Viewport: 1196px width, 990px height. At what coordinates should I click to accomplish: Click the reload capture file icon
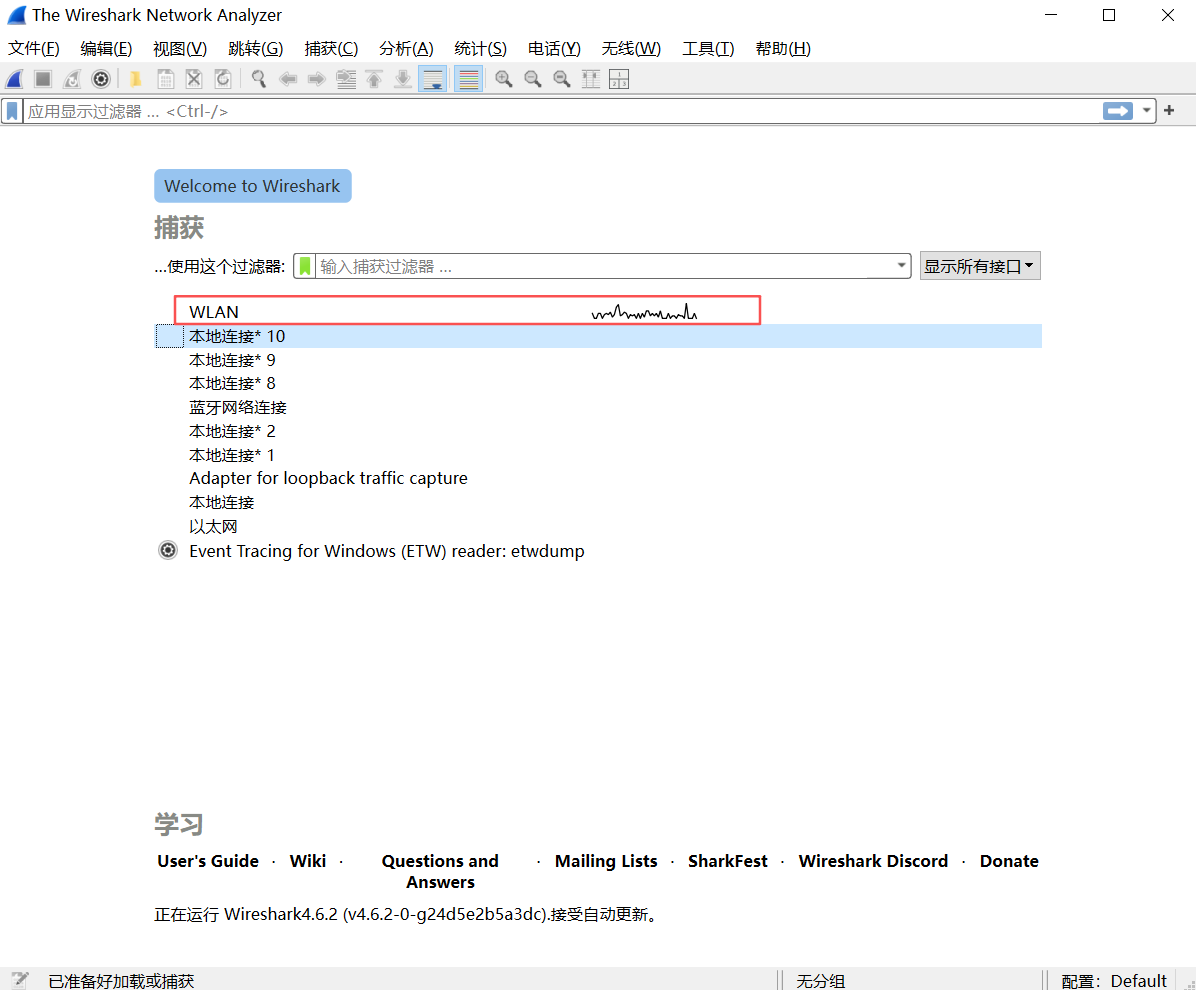tap(223, 79)
